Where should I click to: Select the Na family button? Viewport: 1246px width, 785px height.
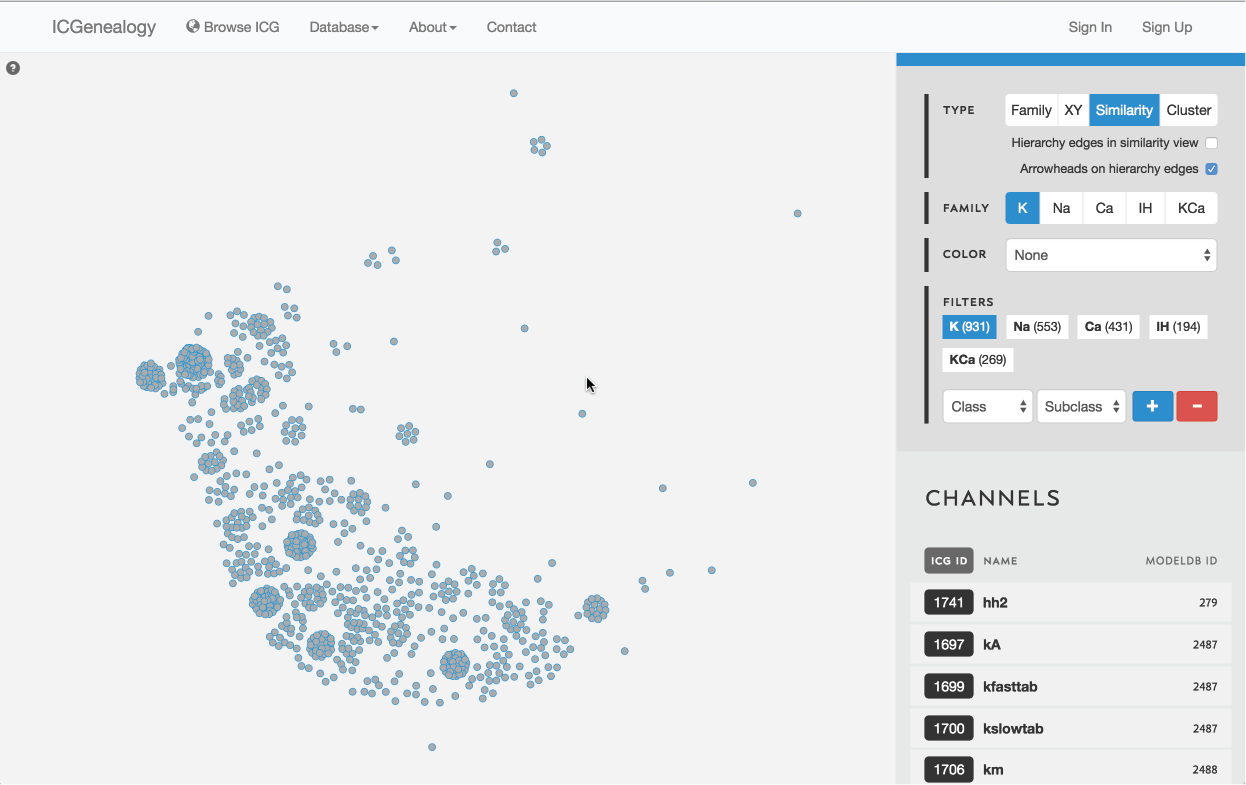pyautogui.click(x=1061, y=208)
